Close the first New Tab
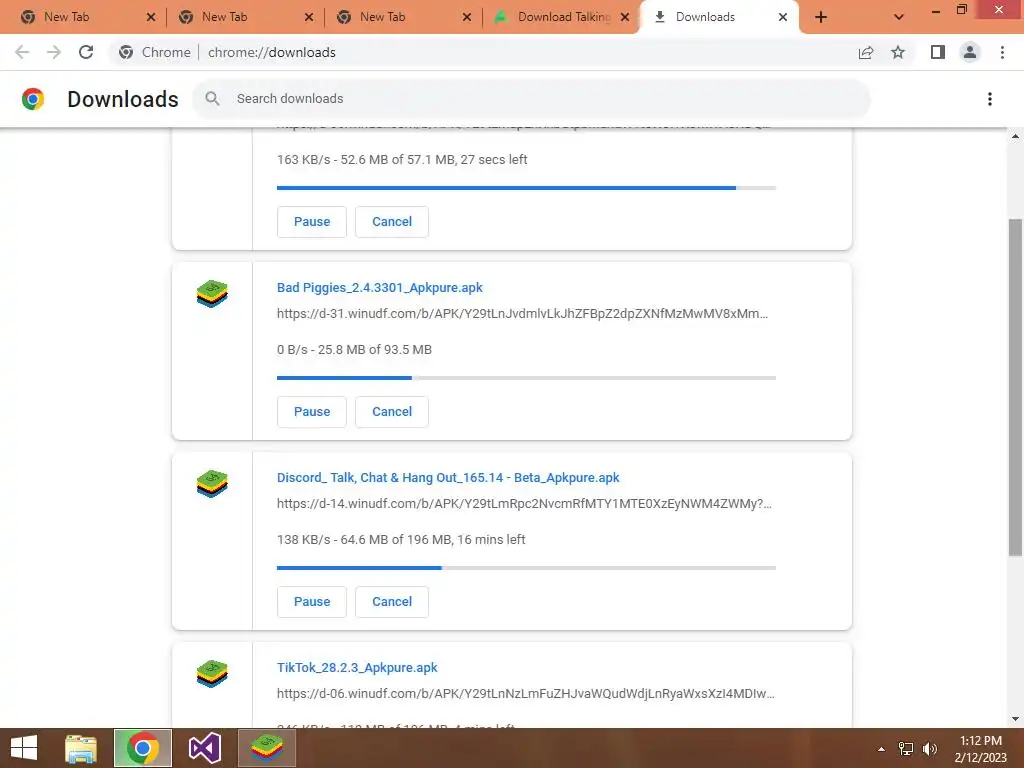Image resolution: width=1024 pixels, height=768 pixels. [x=151, y=17]
